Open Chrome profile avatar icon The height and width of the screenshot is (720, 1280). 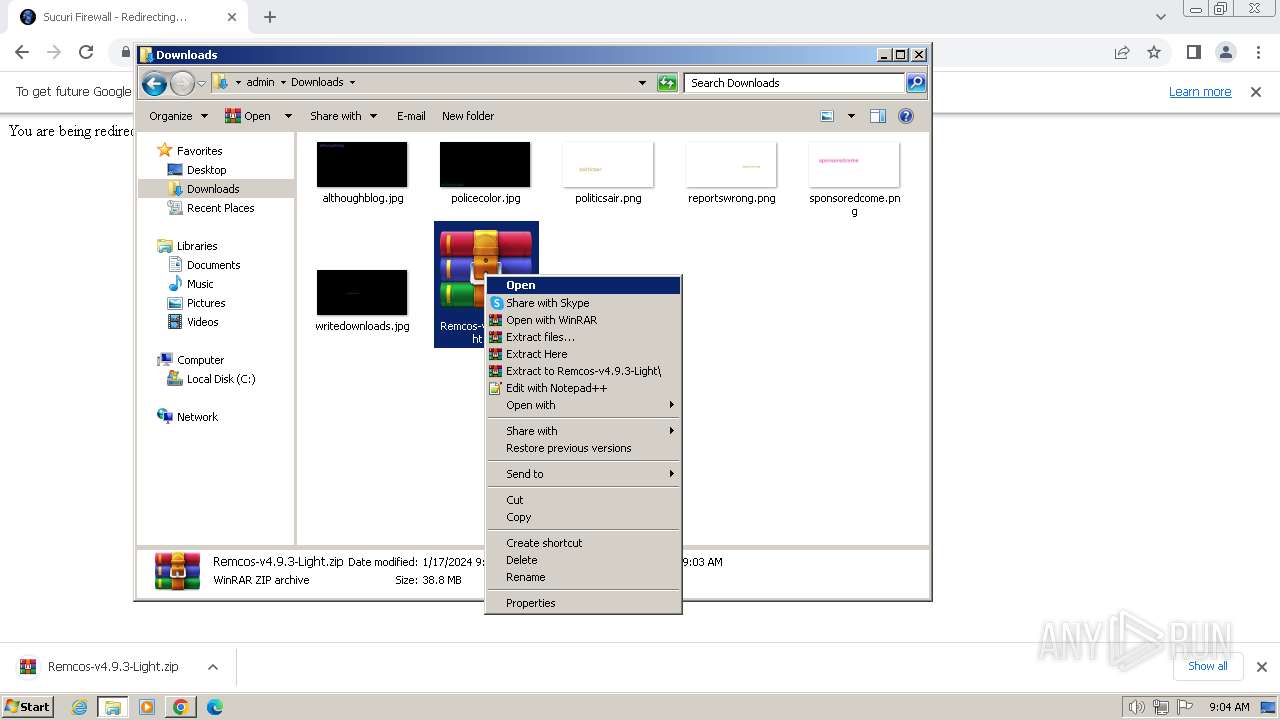(x=1226, y=52)
